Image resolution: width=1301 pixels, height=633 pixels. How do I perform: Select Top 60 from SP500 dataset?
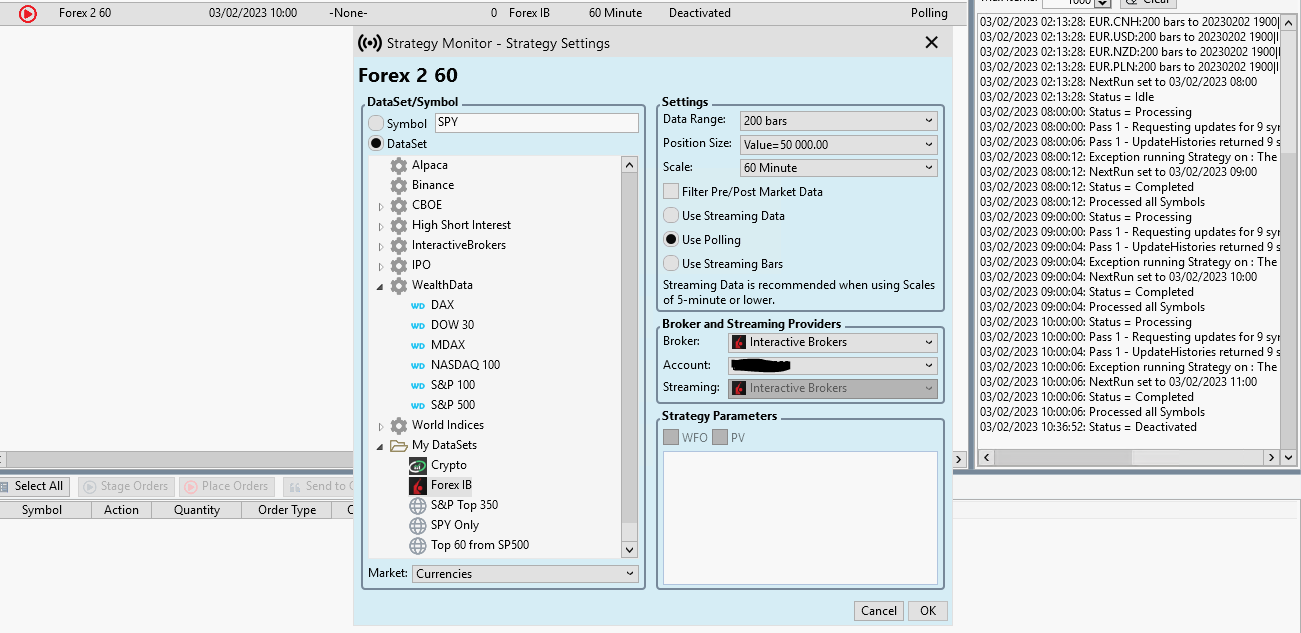pos(479,545)
